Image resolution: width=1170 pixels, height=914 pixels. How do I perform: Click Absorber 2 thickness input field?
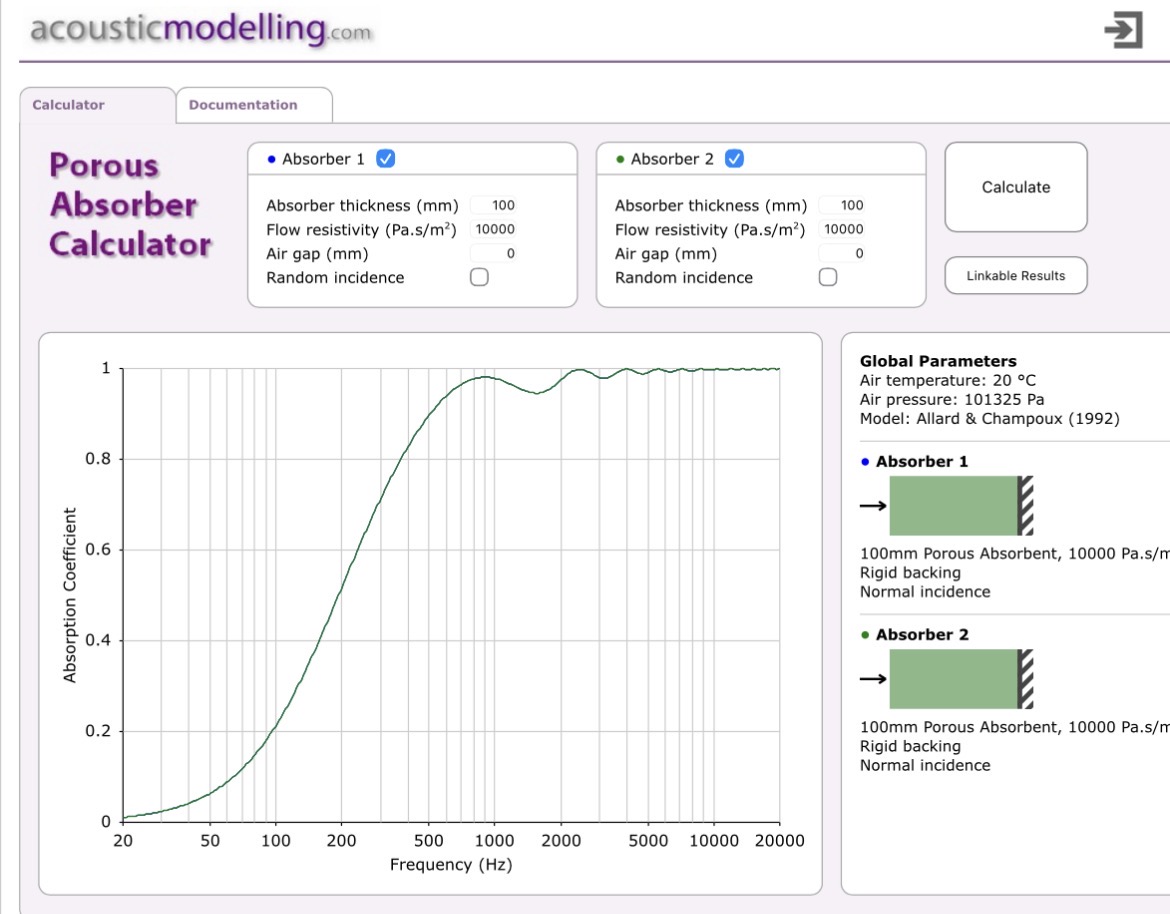(x=843, y=205)
